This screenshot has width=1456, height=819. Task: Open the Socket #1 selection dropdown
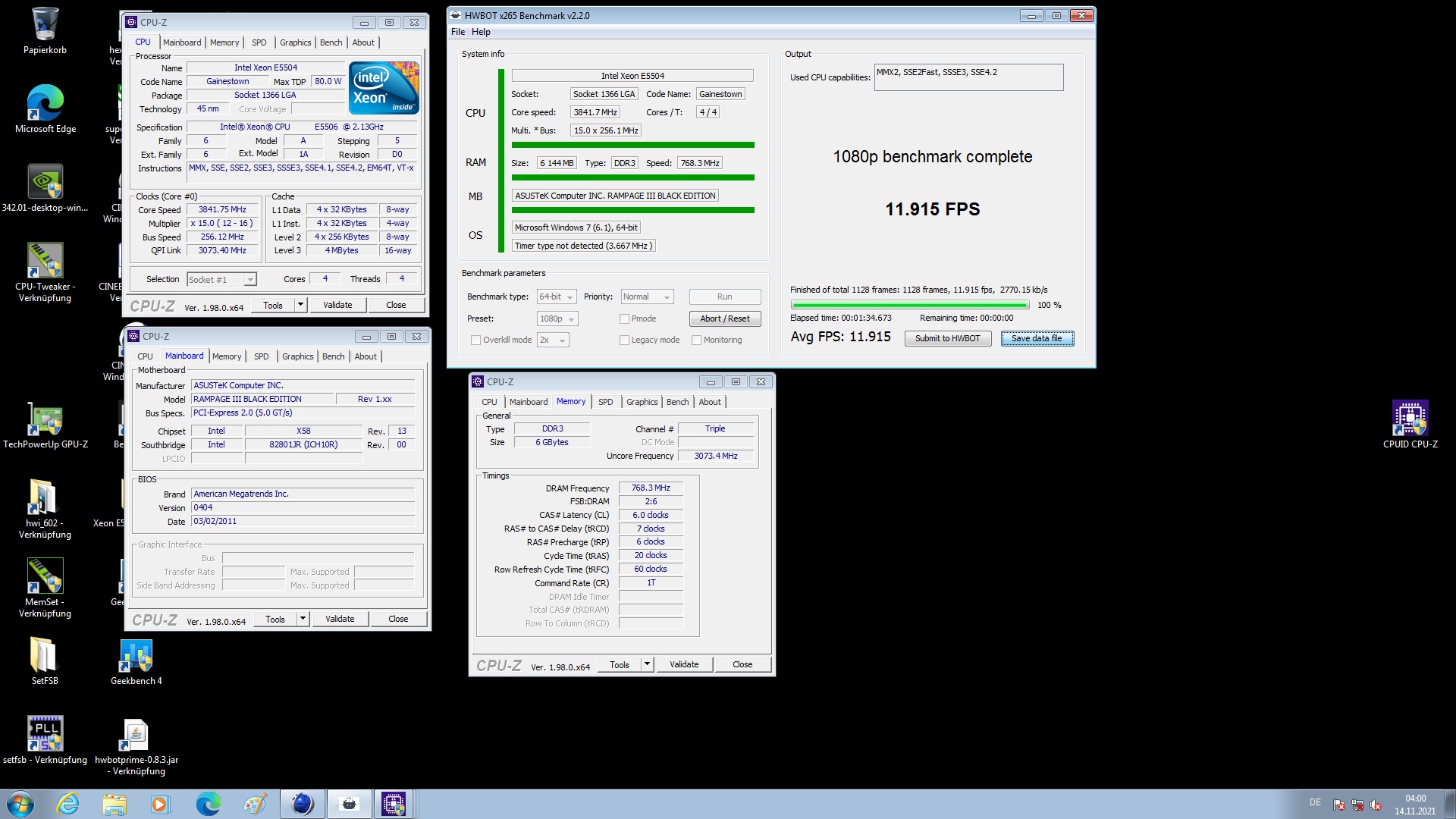[221, 280]
